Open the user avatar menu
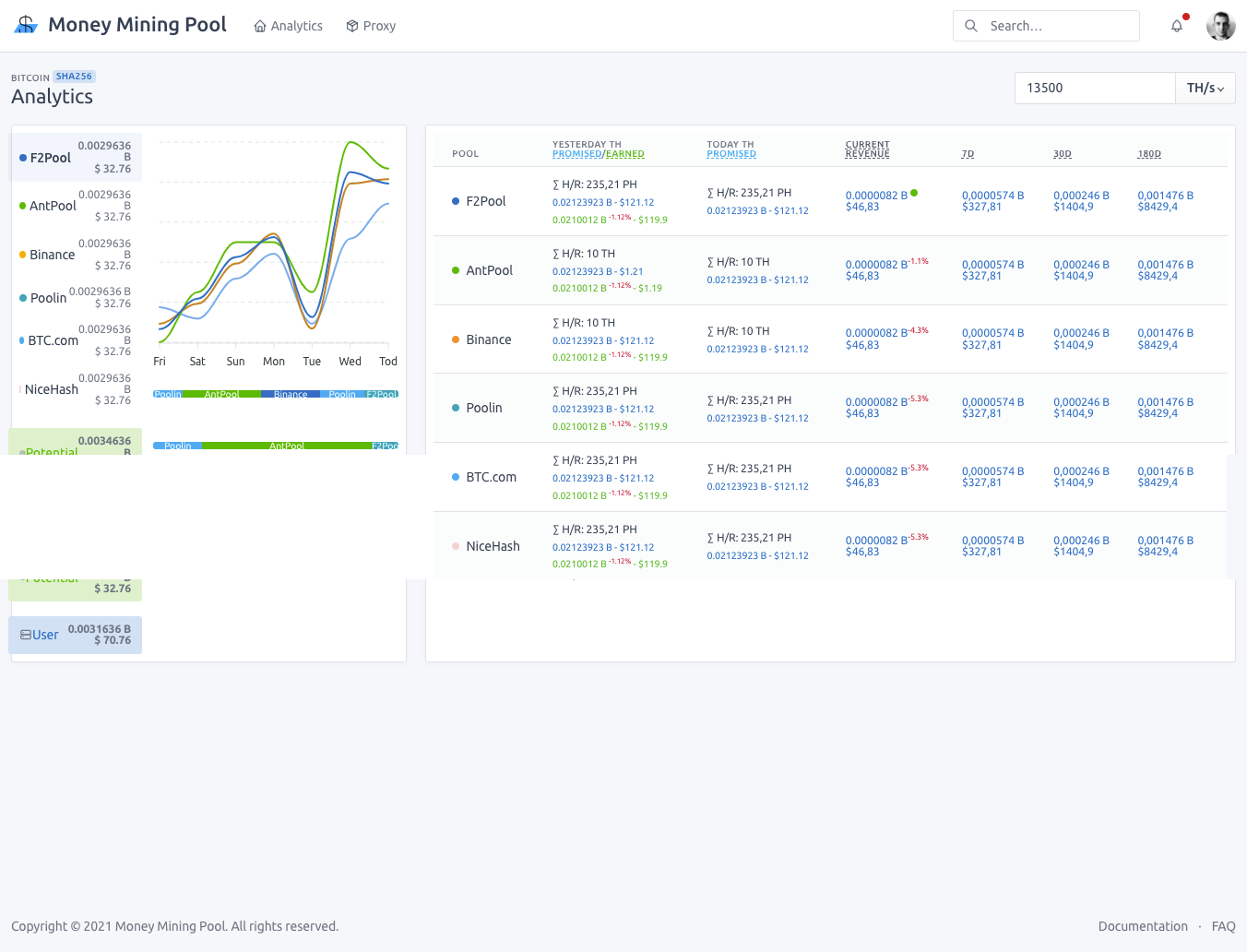 [x=1221, y=26]
